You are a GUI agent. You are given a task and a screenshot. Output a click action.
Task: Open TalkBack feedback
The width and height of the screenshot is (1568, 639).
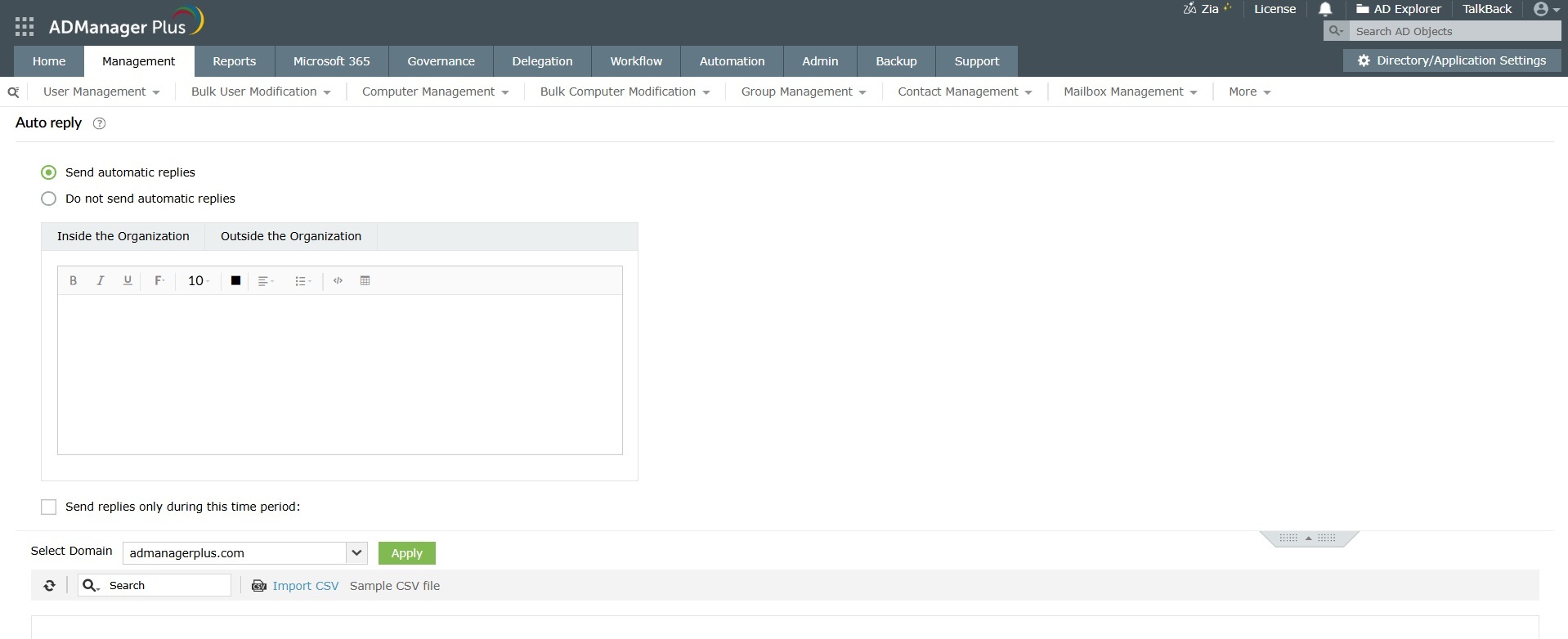click(x=1487, y=9)
